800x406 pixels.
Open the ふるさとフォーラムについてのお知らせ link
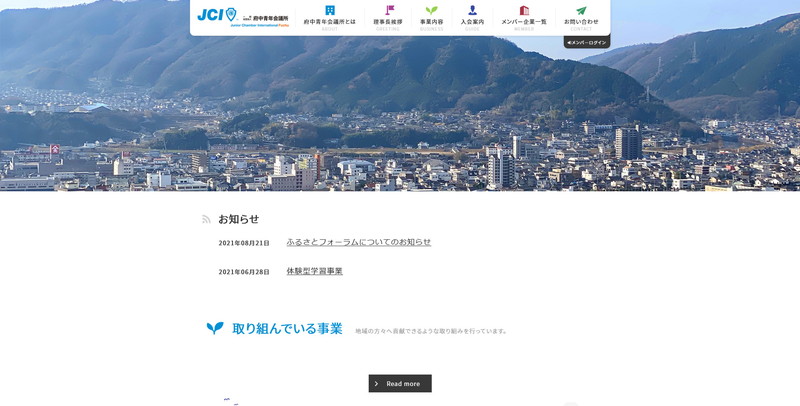(358, 242)
